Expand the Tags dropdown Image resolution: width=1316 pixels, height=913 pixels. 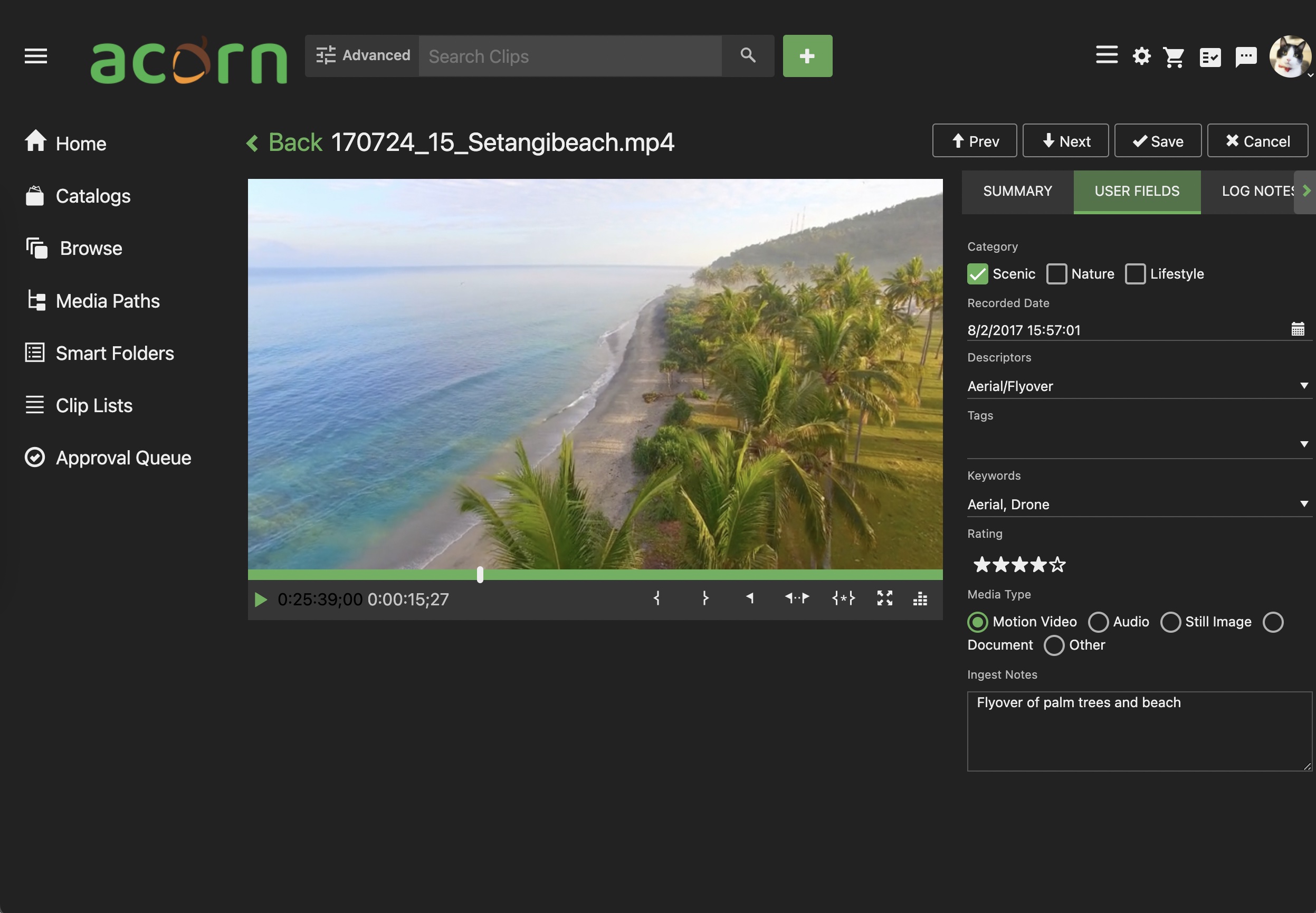1304,444
